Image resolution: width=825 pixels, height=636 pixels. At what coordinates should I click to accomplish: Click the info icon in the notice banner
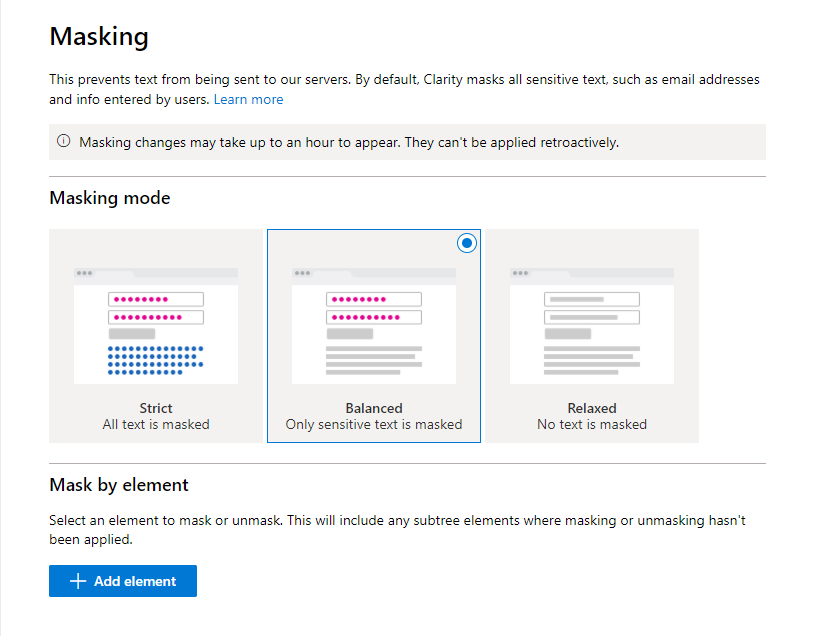[x=63, y=142]
